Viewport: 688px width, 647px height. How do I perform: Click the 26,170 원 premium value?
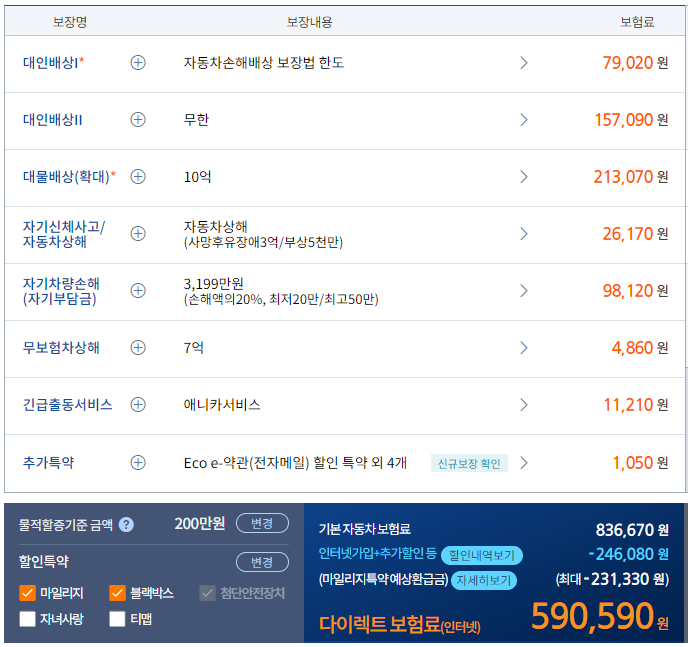(x=635, y=234)
